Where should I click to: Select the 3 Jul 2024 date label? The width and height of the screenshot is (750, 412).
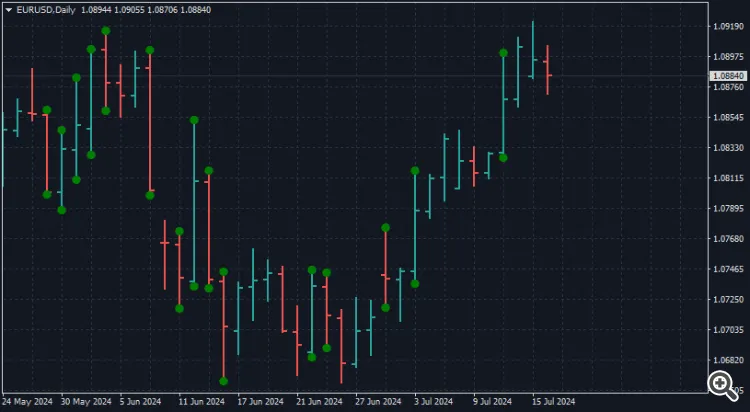click(x=432, y=403)
